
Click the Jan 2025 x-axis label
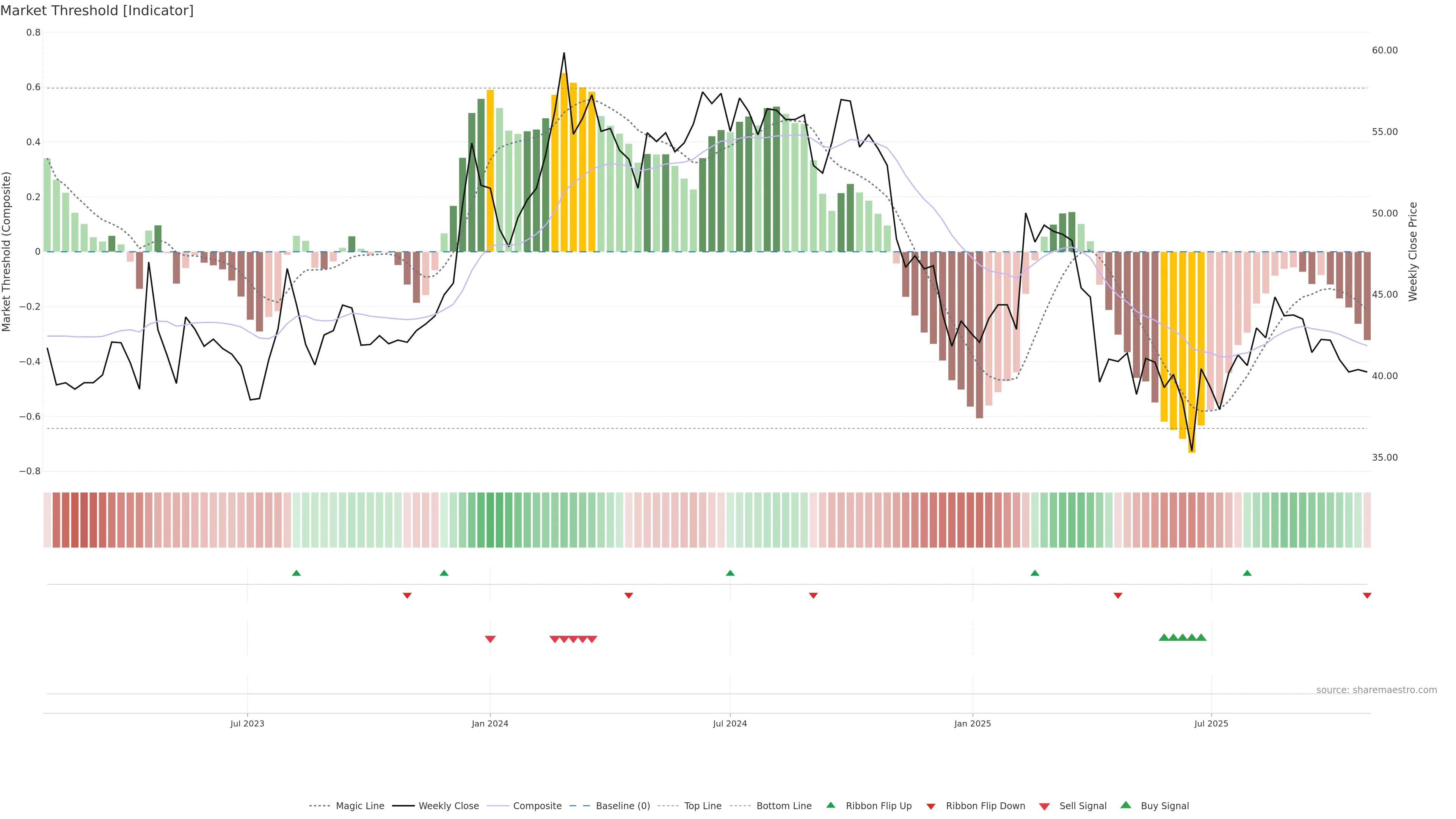point(972,723)
